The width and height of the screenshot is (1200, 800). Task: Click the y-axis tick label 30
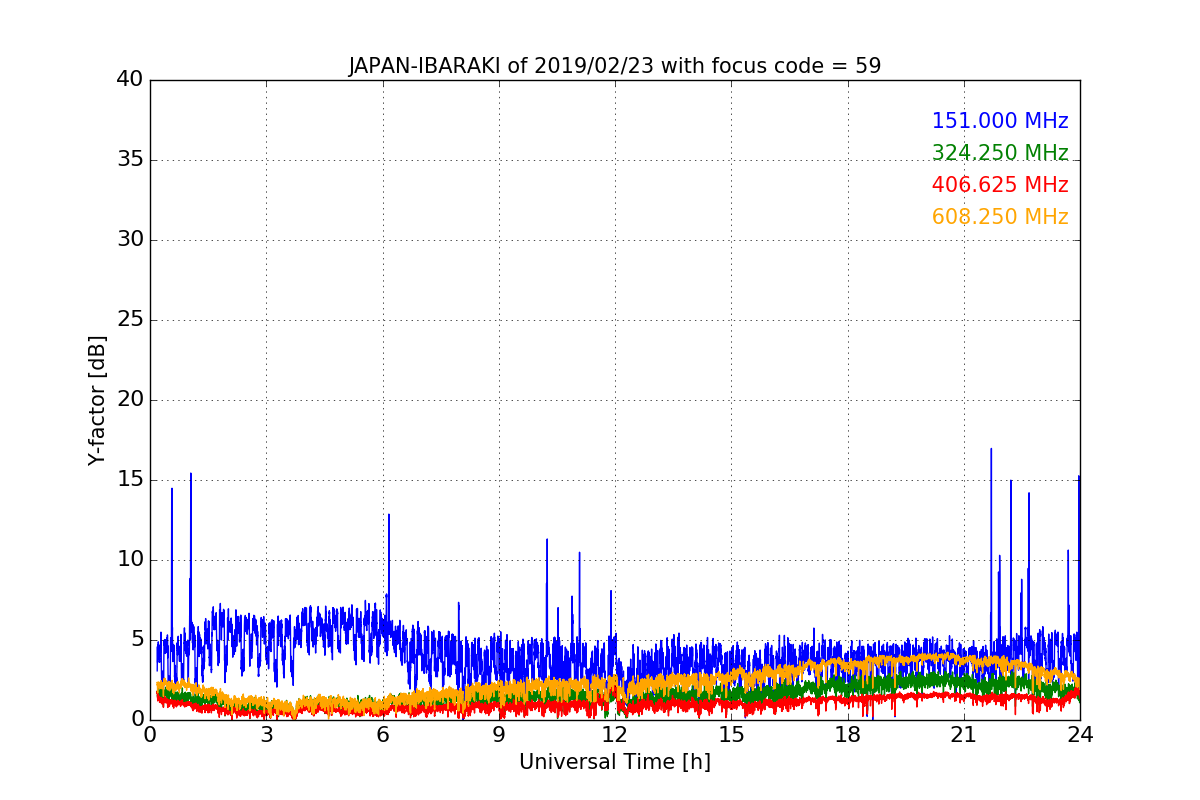(x=130, y=240)
